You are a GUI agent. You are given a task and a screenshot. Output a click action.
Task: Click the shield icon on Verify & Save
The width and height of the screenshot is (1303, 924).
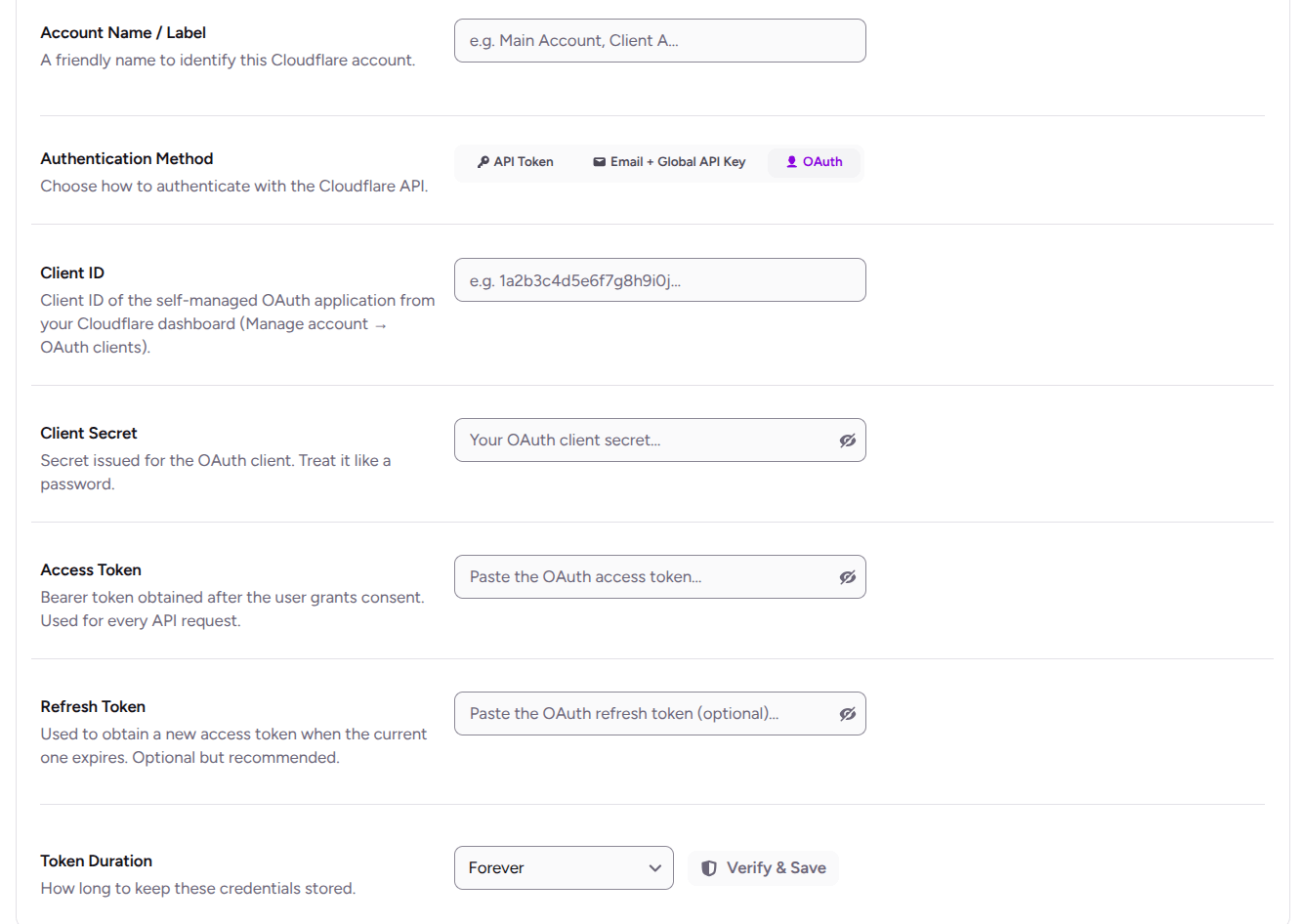click(x=709, y=868)
